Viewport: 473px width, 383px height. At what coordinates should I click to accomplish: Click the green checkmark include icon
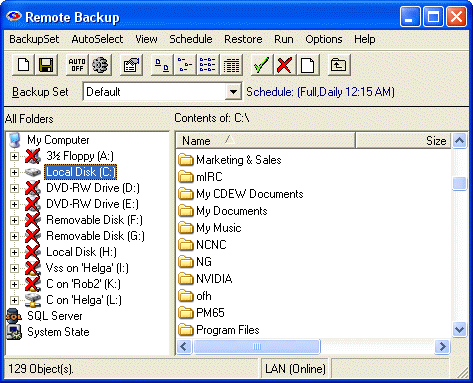tap(262, 65)
